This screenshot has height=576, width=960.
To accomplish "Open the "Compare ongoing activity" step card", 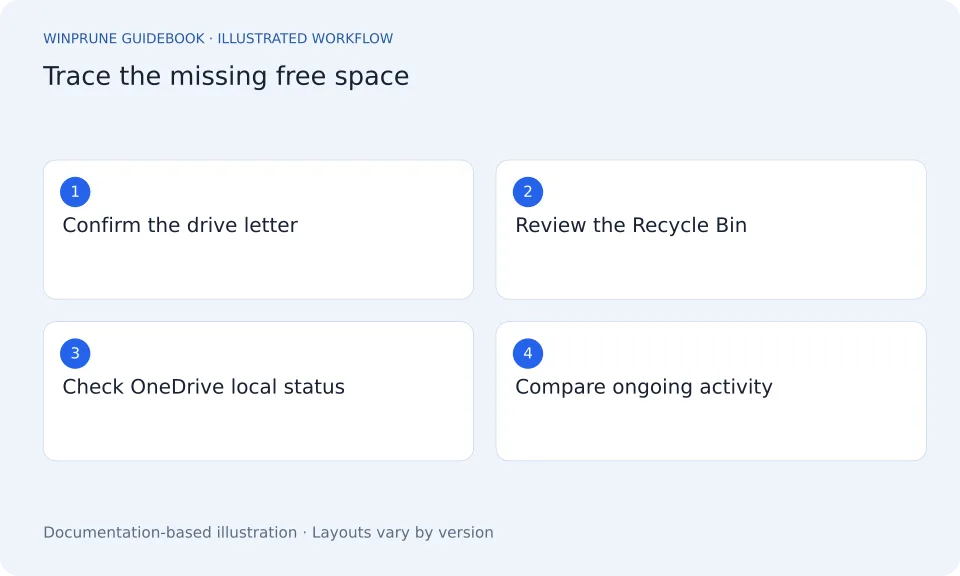I will point(711,391).
